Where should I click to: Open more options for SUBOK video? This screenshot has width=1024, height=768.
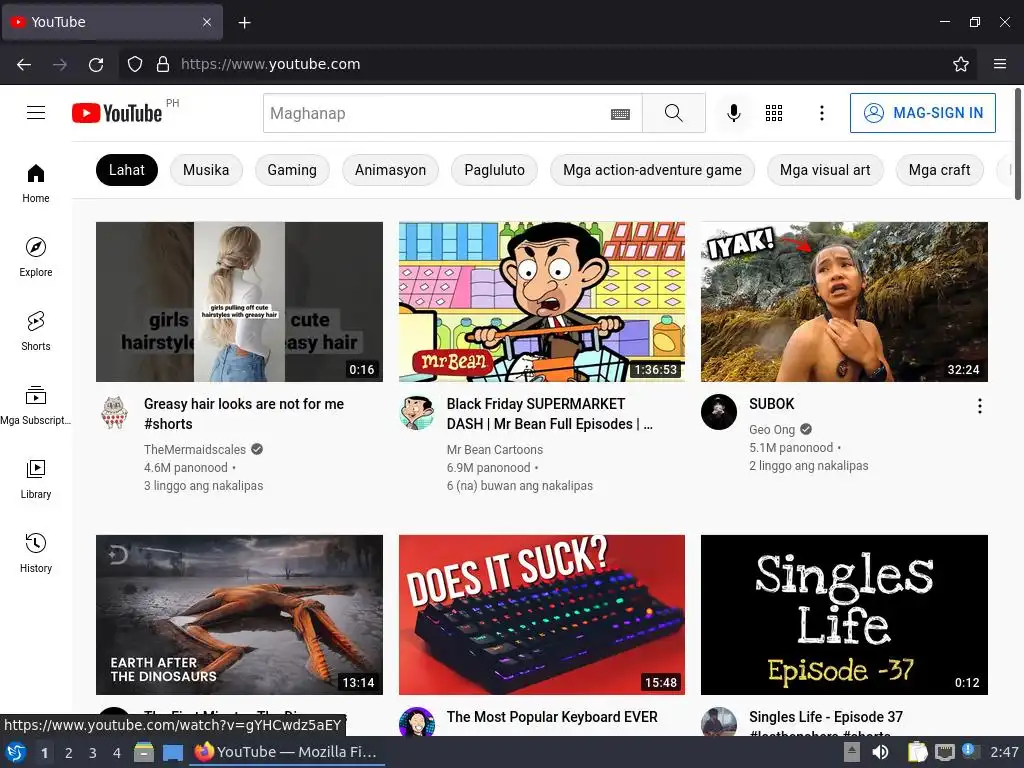980,406
